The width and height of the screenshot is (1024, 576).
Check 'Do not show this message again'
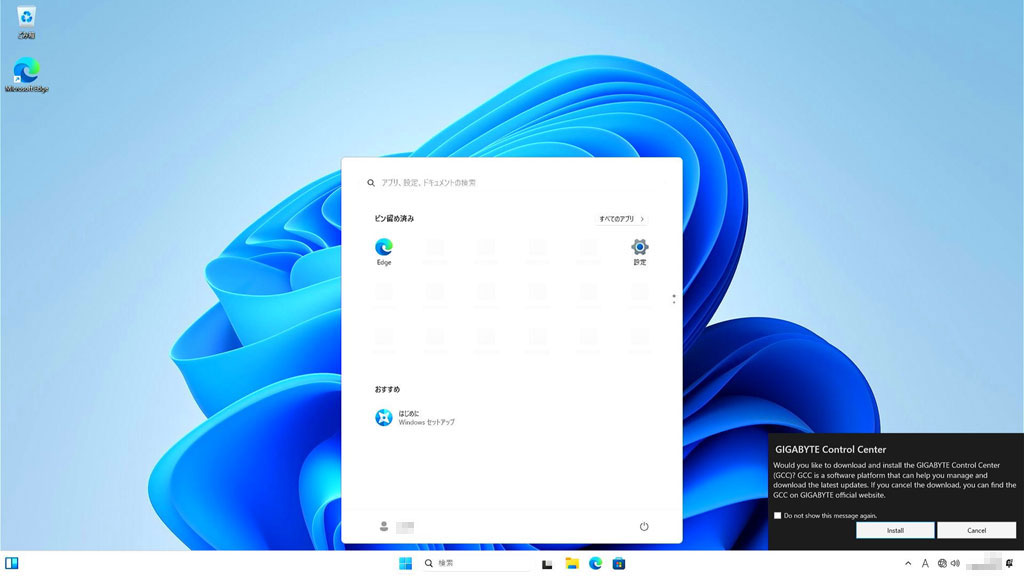(x=778, y=516)
